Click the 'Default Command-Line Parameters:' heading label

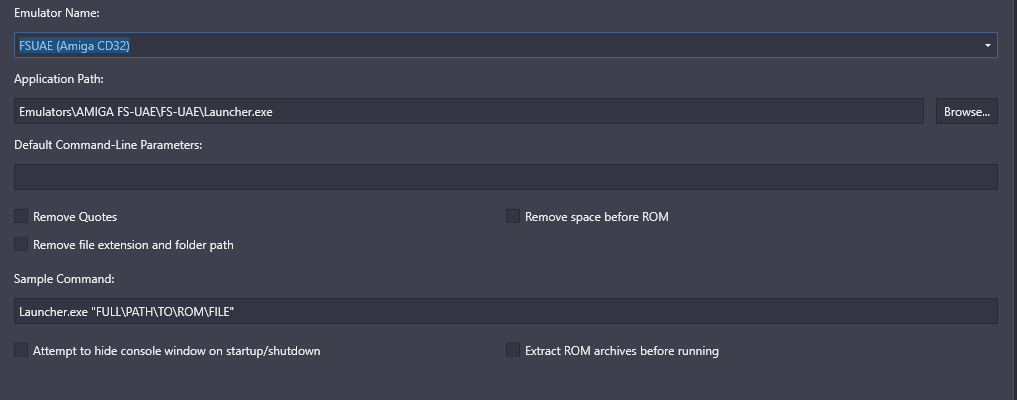tap(108, 145)
